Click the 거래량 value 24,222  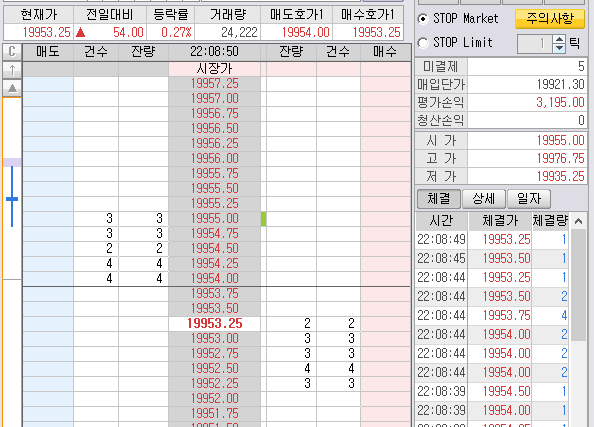coord(228,33)
